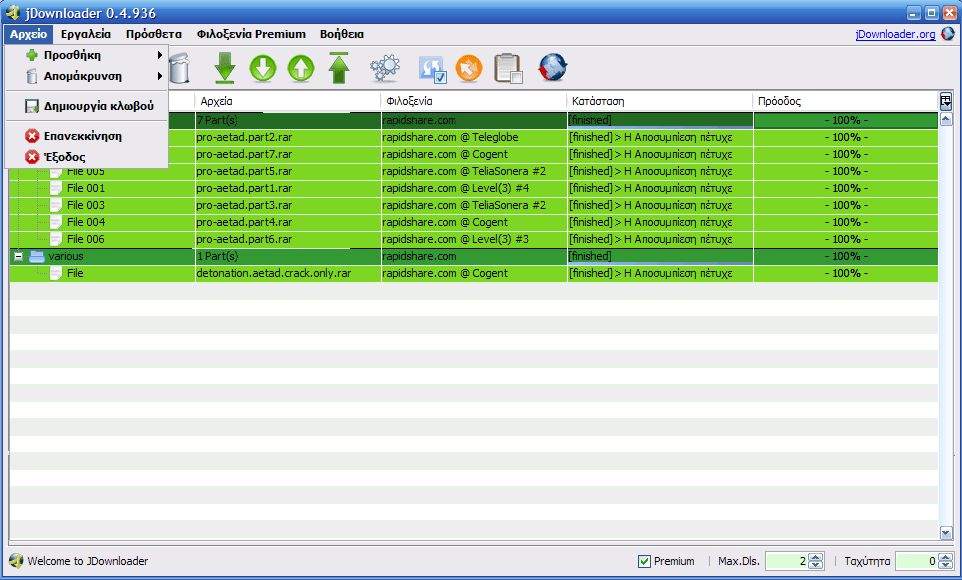
Task: Open the Πρόσθετα menu
Action: tap(153, 34)
